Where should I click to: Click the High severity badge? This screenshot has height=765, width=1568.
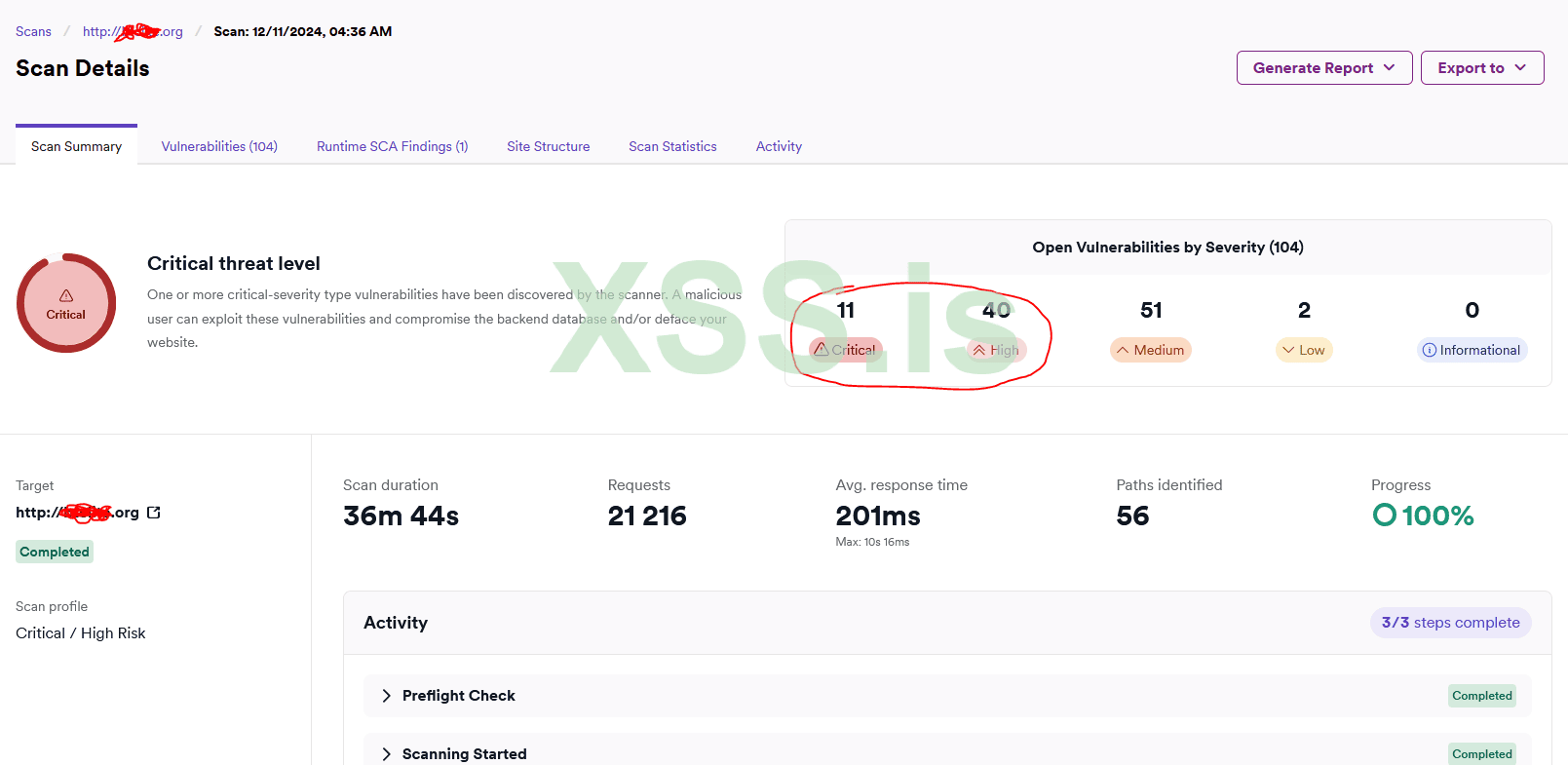(x=996, y=350)
